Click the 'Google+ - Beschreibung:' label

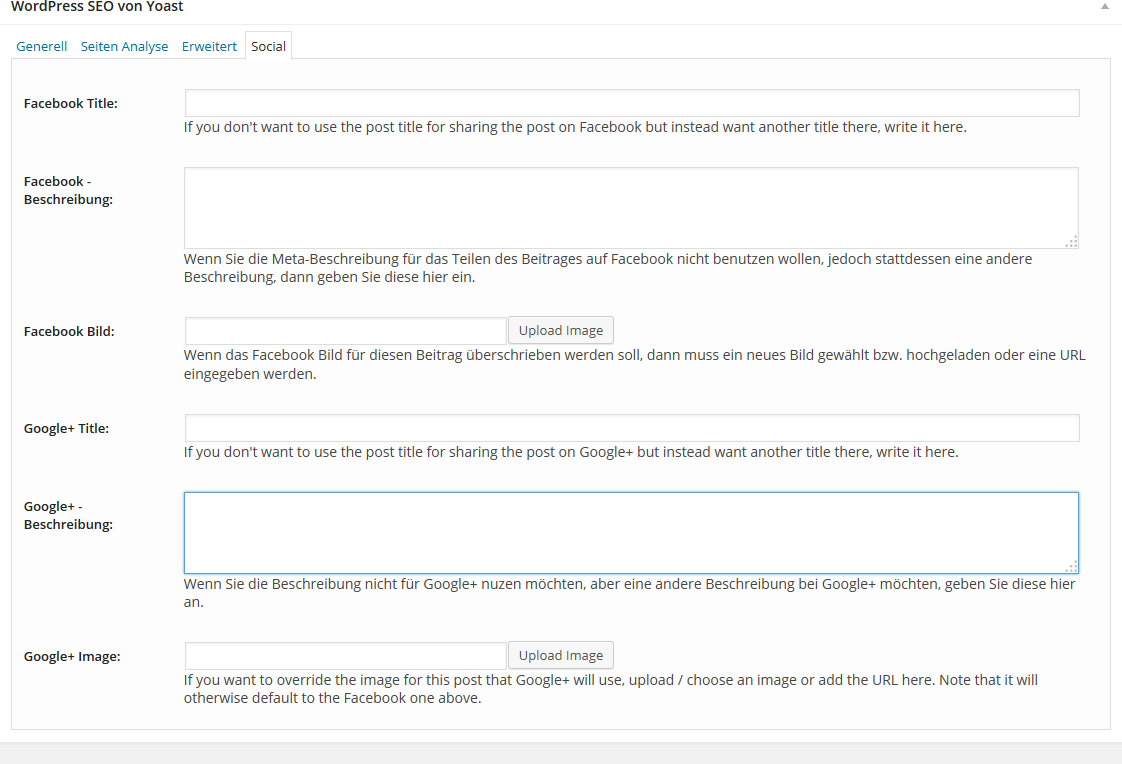pos(69,515)
